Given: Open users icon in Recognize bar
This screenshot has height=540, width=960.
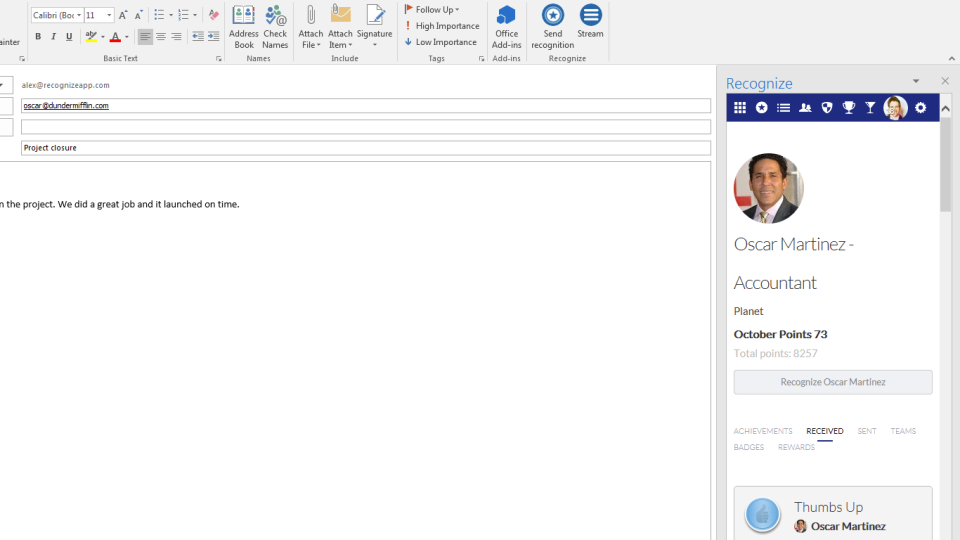Looking at the screenshot, I should pos(805,108).
